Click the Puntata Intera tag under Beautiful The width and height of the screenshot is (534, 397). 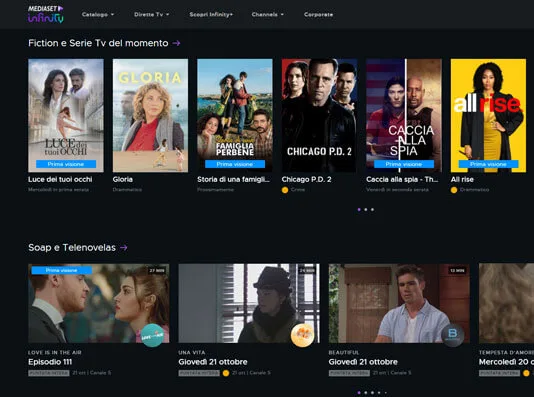349,373
